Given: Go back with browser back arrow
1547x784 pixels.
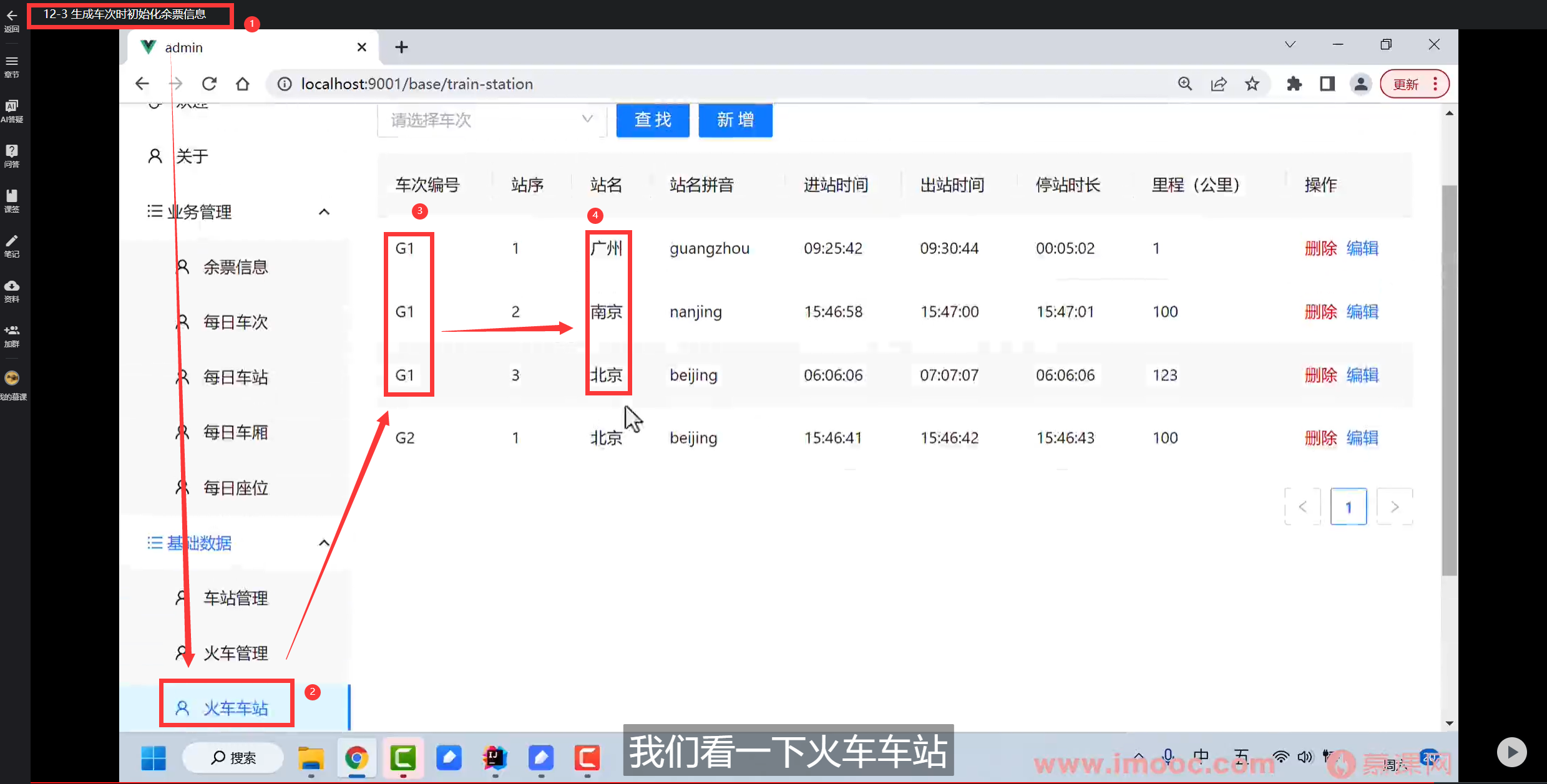Looking at the screenshot, I should pos(142,84).
